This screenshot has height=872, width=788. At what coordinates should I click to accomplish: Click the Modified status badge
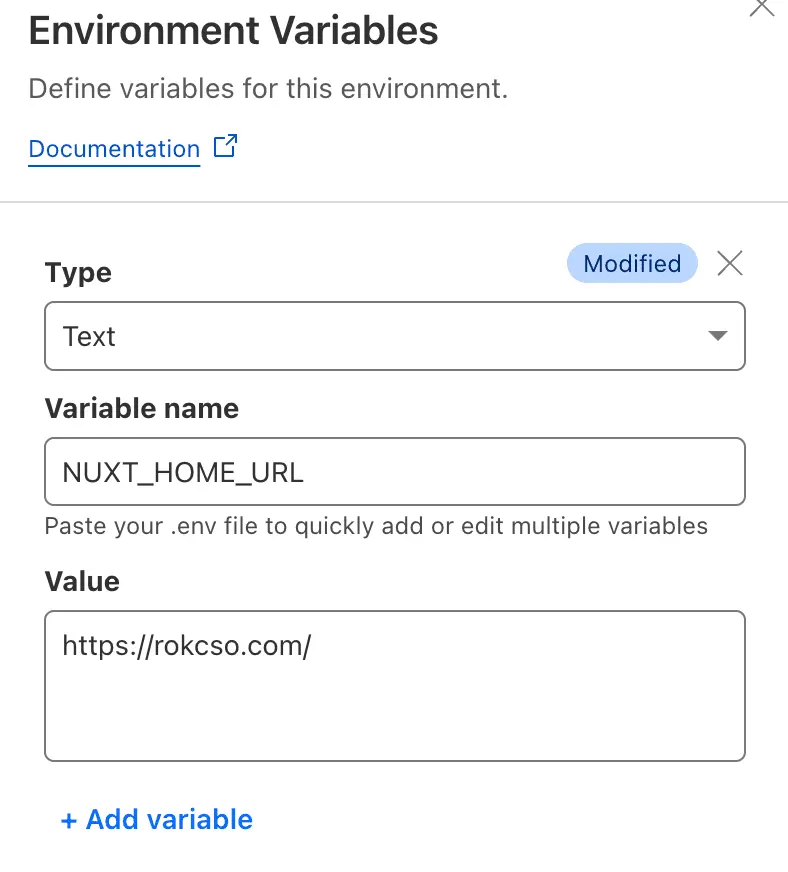[x=631, y=263]
